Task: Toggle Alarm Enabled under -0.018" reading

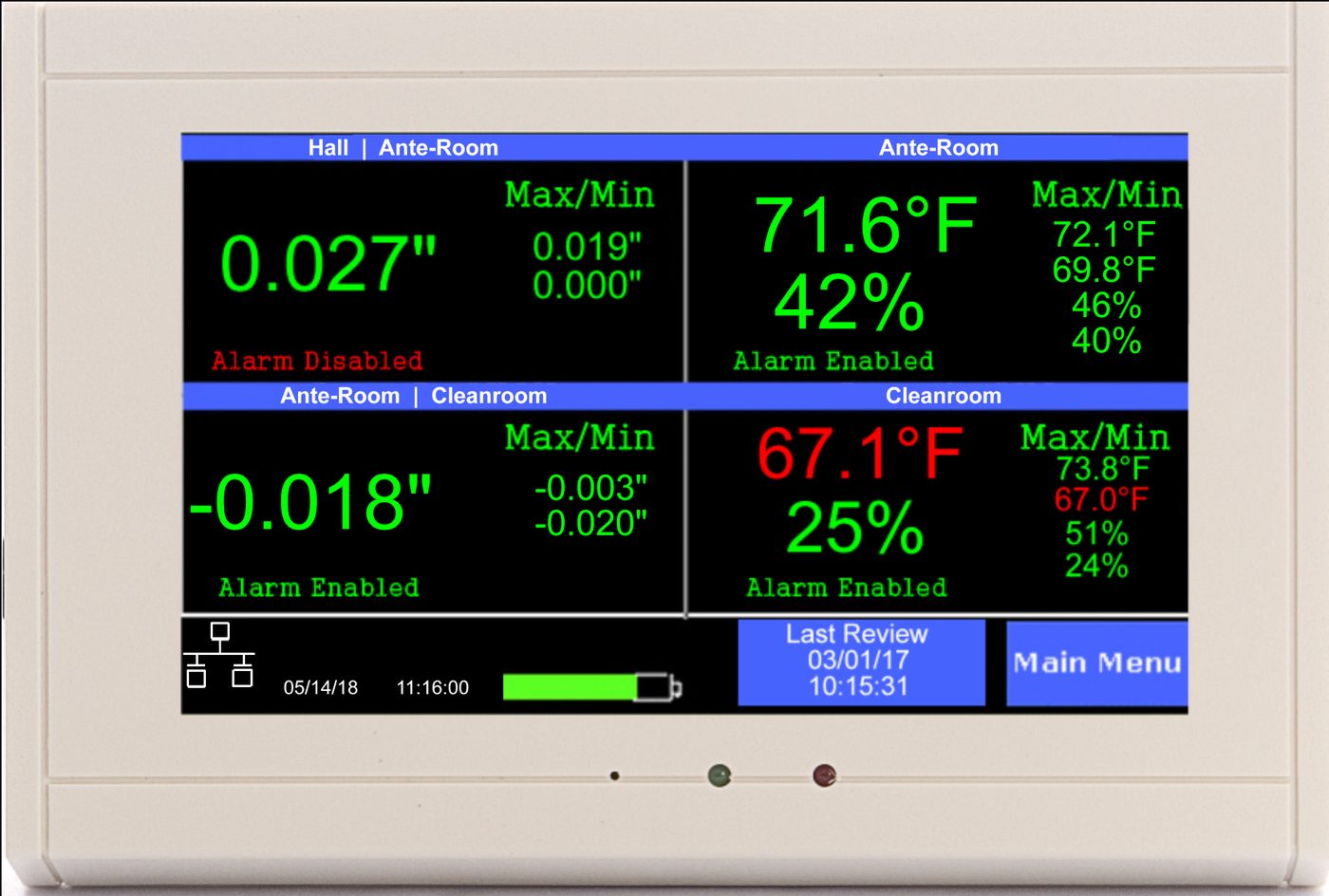Action: [319, 588]
